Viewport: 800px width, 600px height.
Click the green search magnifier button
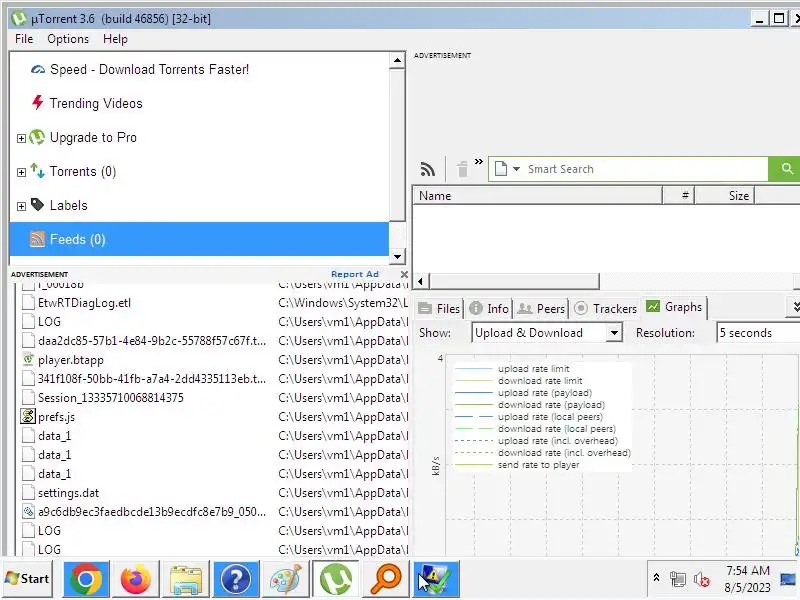(x=786, y=169)
